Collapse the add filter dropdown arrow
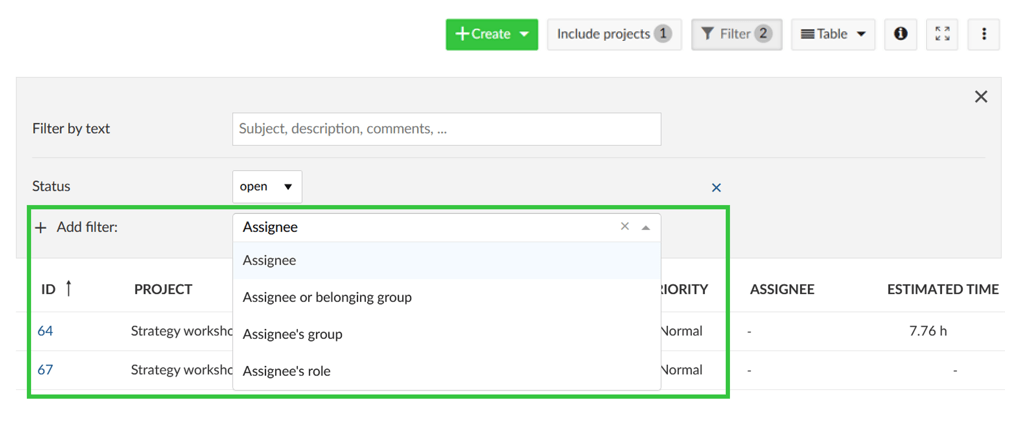1025x444 pixels. (646, 228)
